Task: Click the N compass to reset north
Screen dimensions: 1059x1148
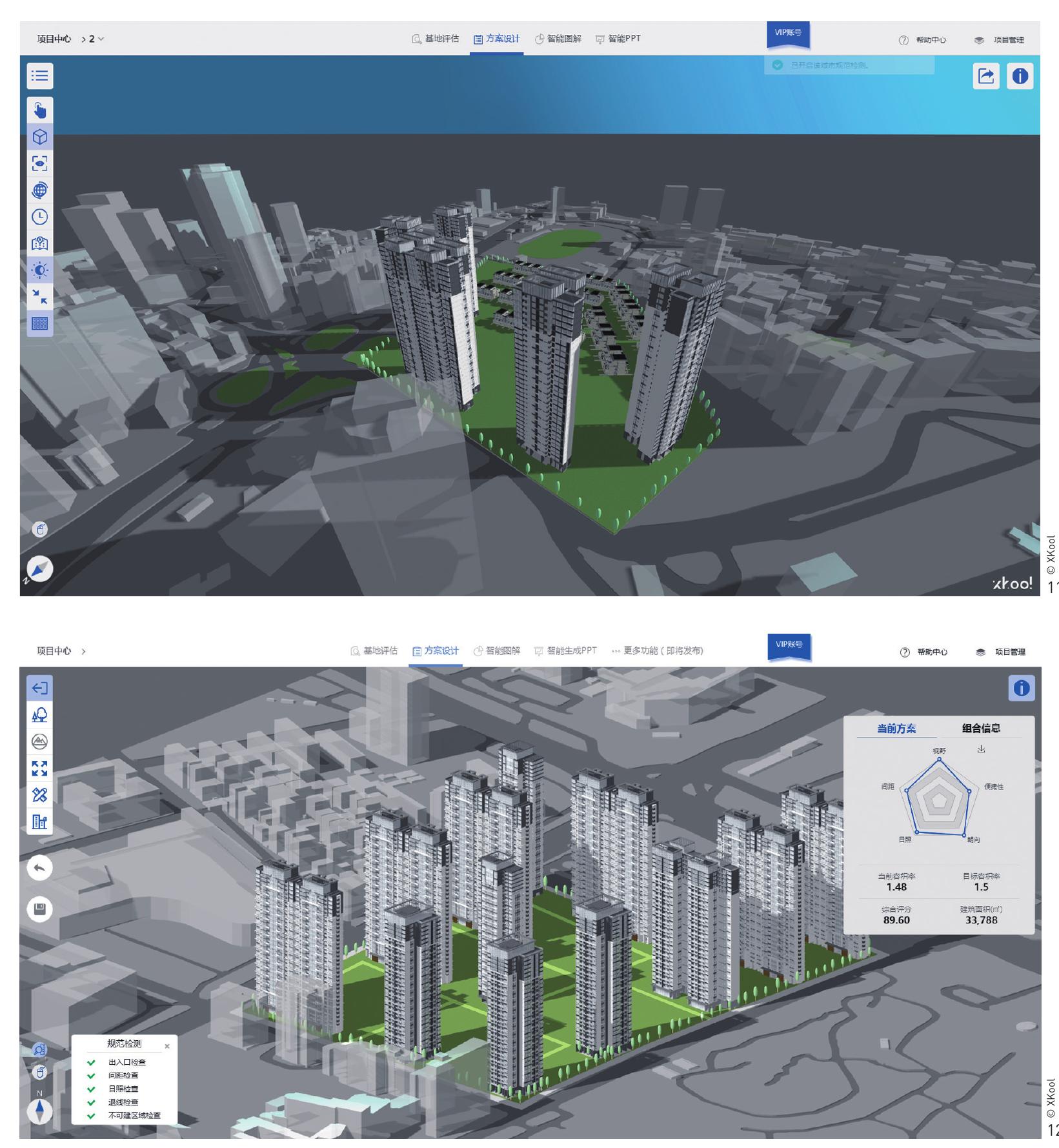Action: 39,1110
